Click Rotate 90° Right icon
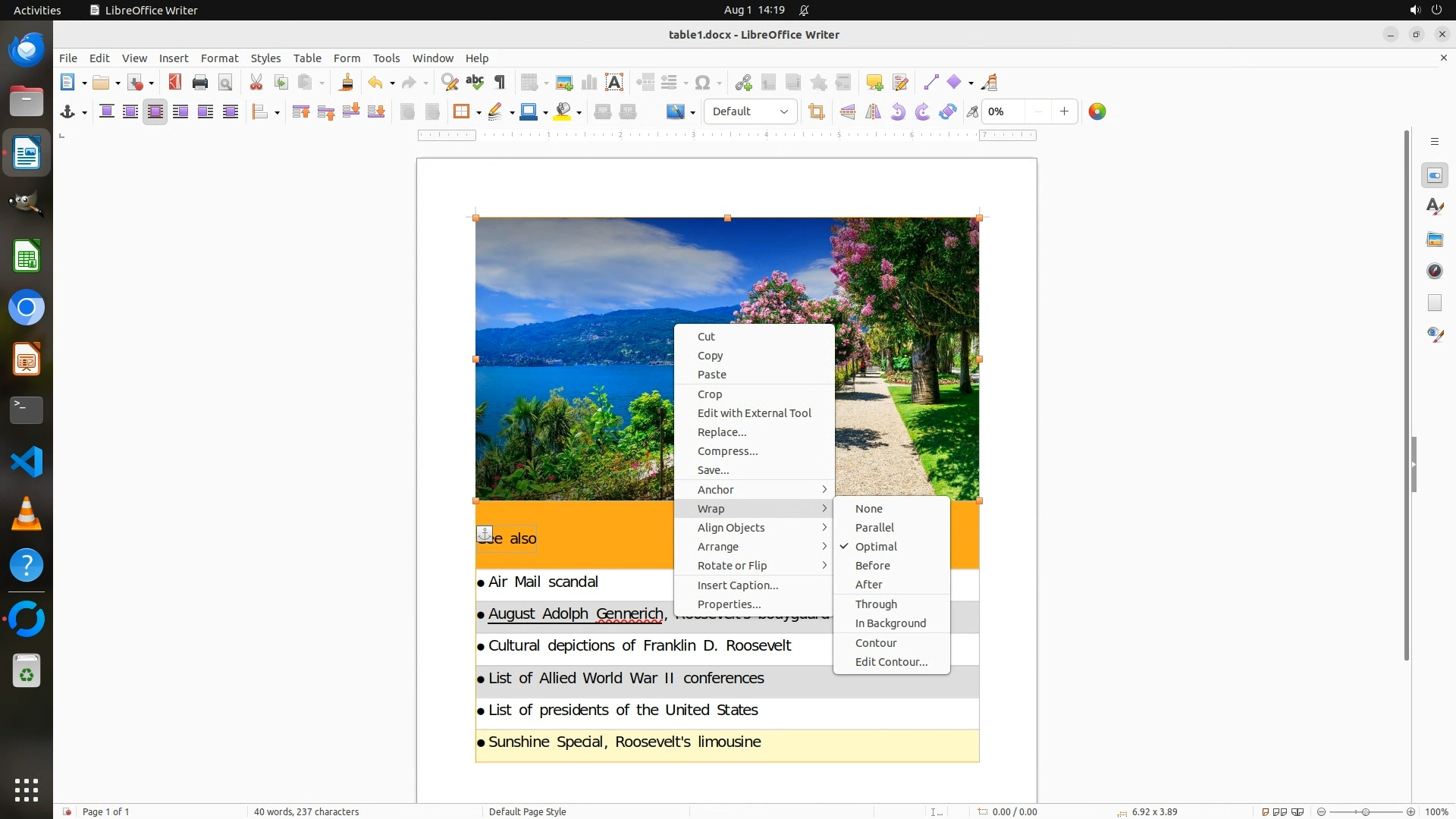Screen dimensions: 1456x819 pos(923,112)
